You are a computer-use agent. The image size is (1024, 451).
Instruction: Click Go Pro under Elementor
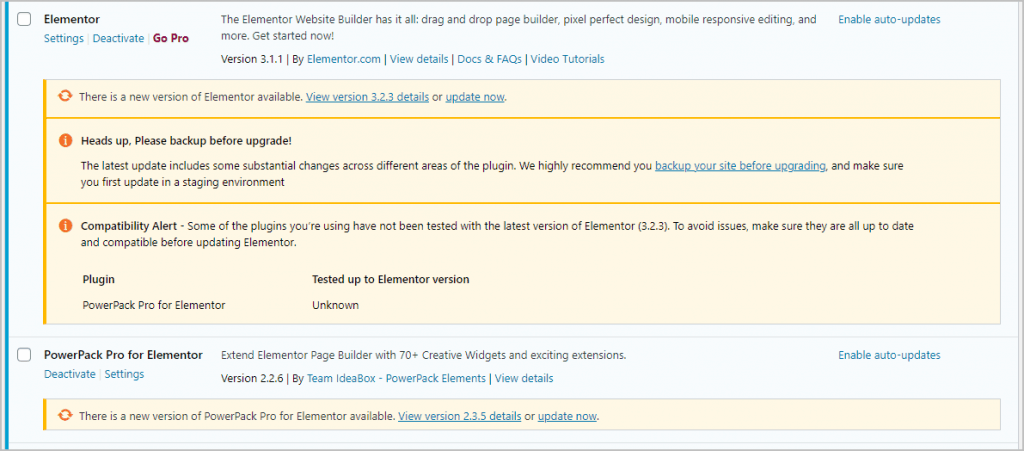(170, 38)
